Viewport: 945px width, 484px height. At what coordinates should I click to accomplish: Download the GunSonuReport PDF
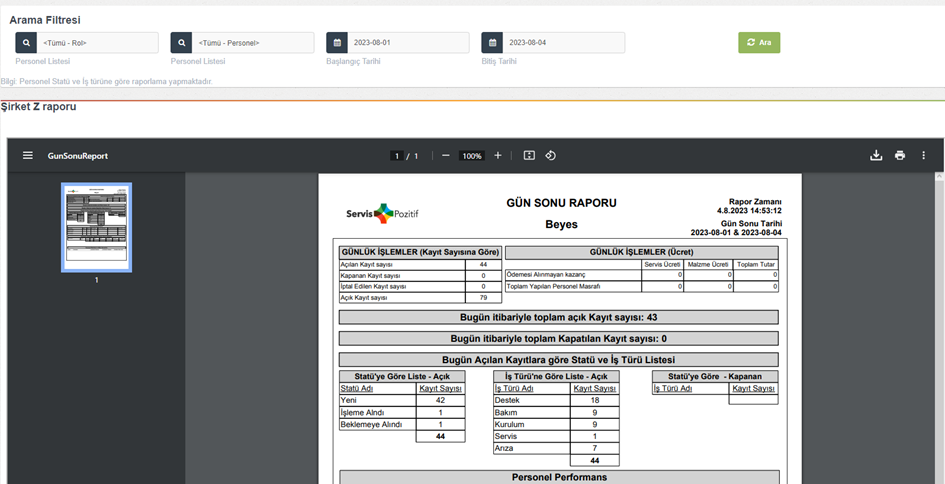point(876,156)
